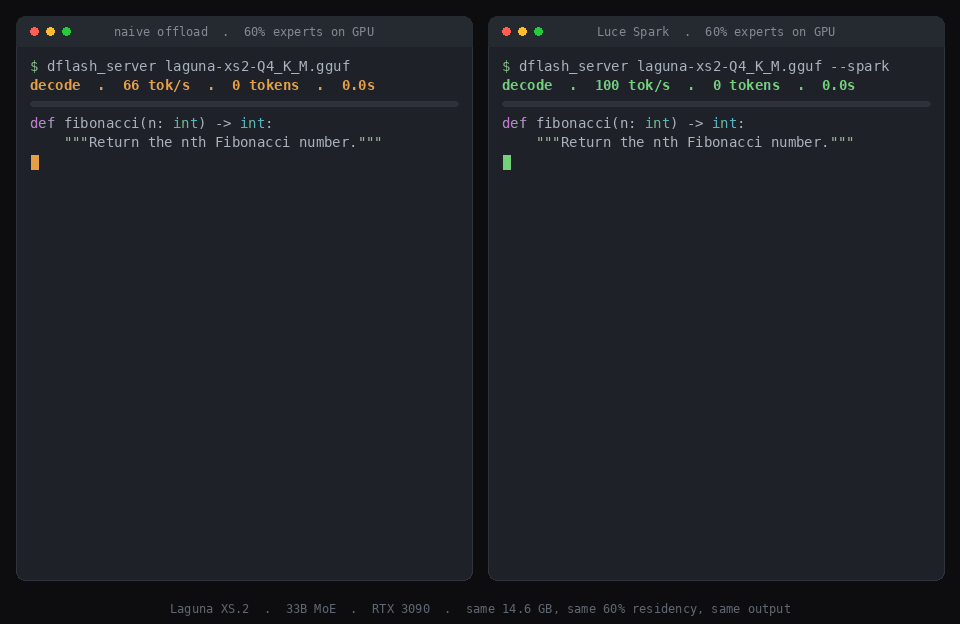
Task: Close the naive offload terminal window
Action: pyautogui.click(x=34, y=32)
